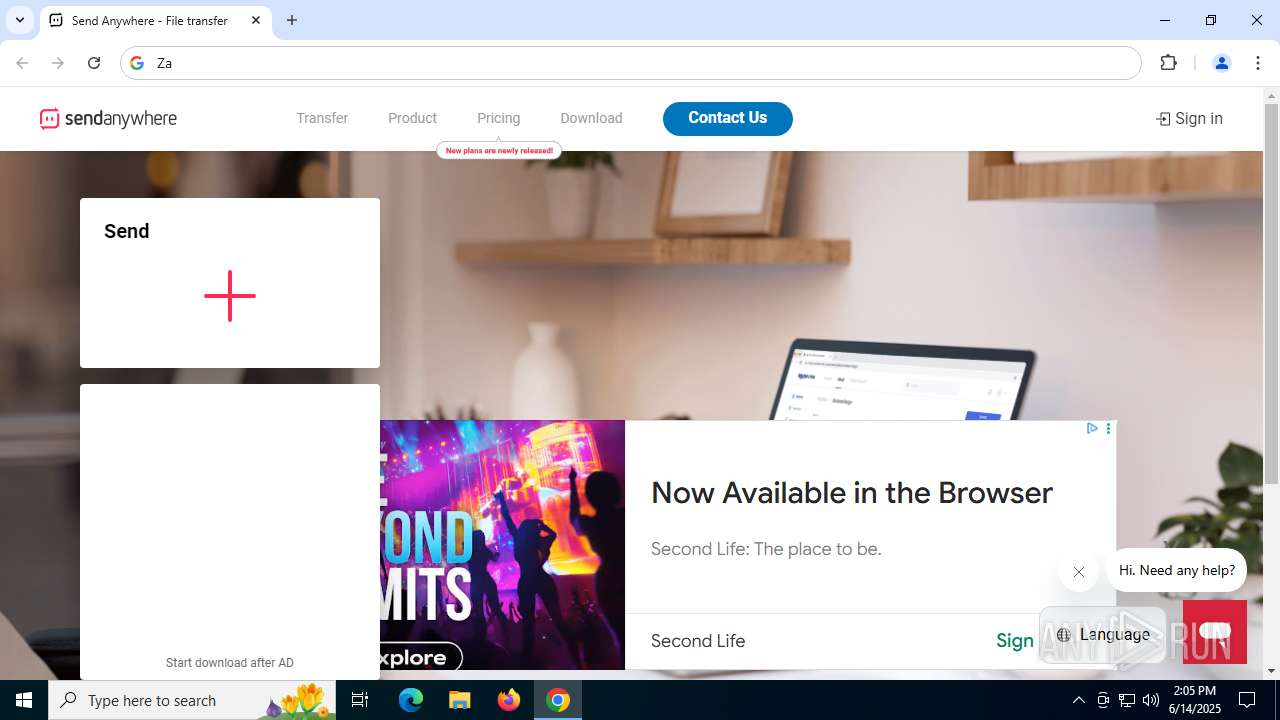Image resolution: width=1280 pixels, height=720 pixels.
Task: Click the Send Anywhere logo
Action: (108, 119)
